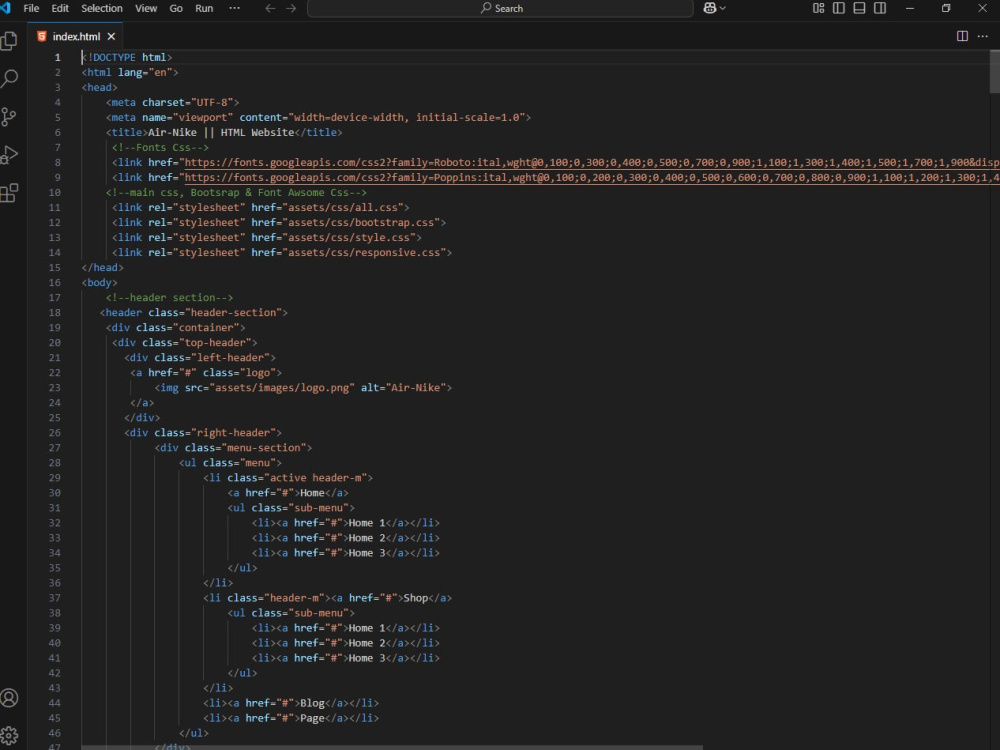
Task: Expand the Copilot dropdown chevron
Action: (723, 8)
